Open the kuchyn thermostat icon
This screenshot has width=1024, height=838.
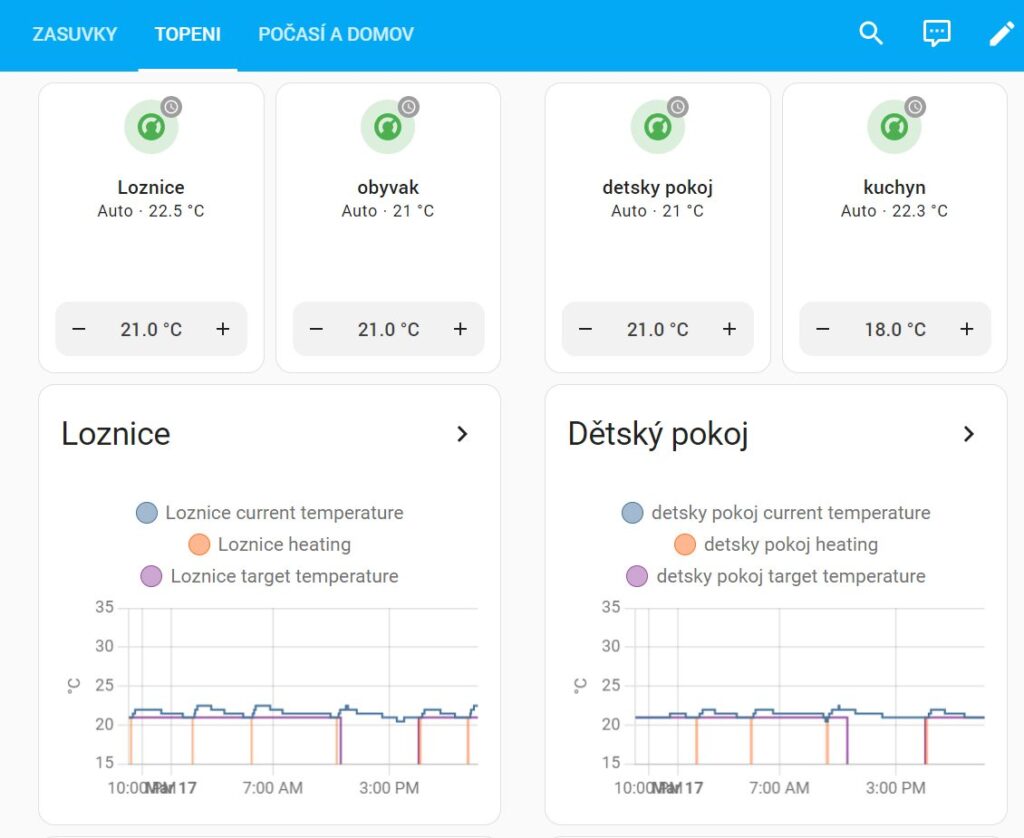coord(894,126)
